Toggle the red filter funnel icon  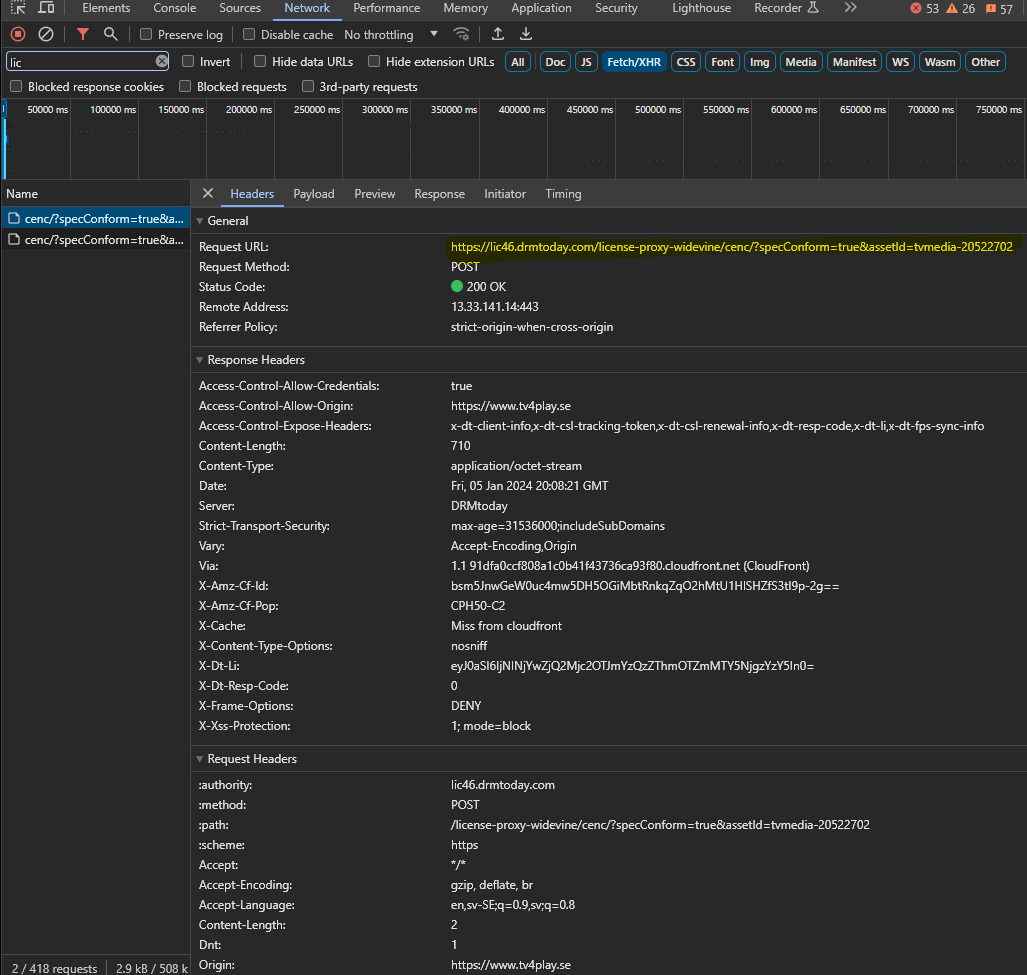[83, 34]
